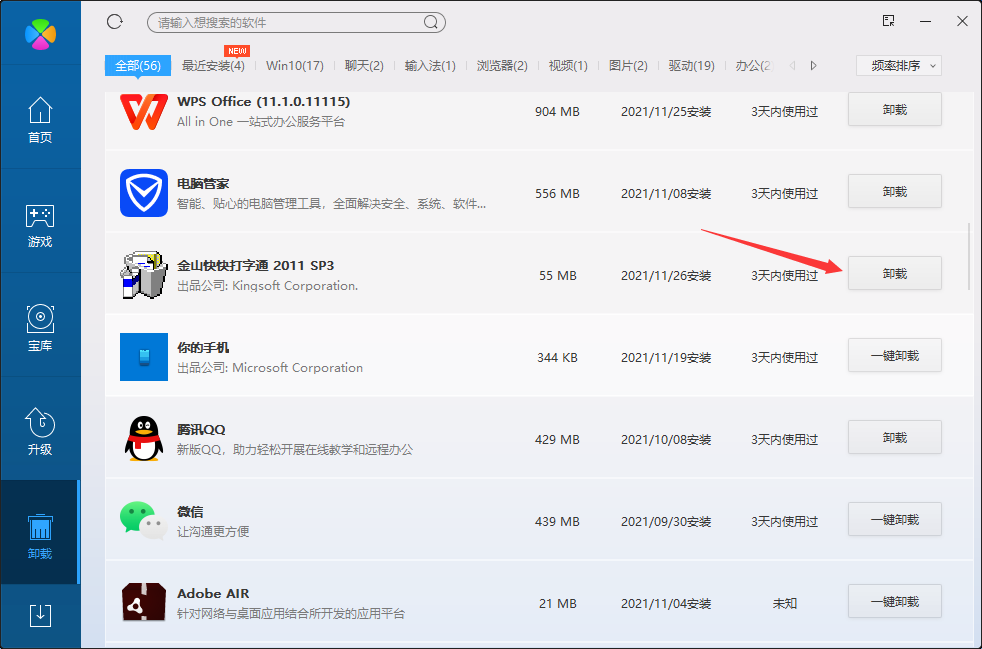This screenshot has height=649, width=982.
Task: Switch to 图片(2) tab
Action: point(628,66)
